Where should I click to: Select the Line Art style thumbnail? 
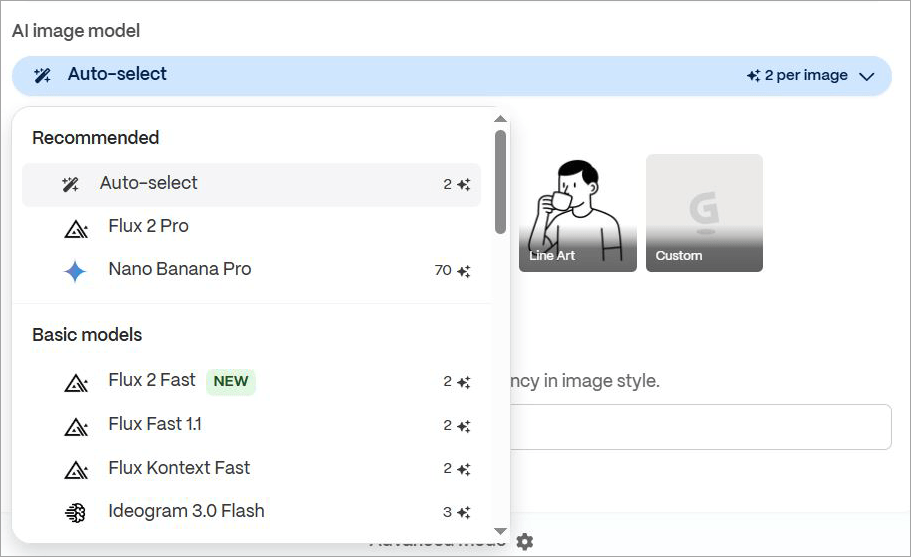coord(578,213)
